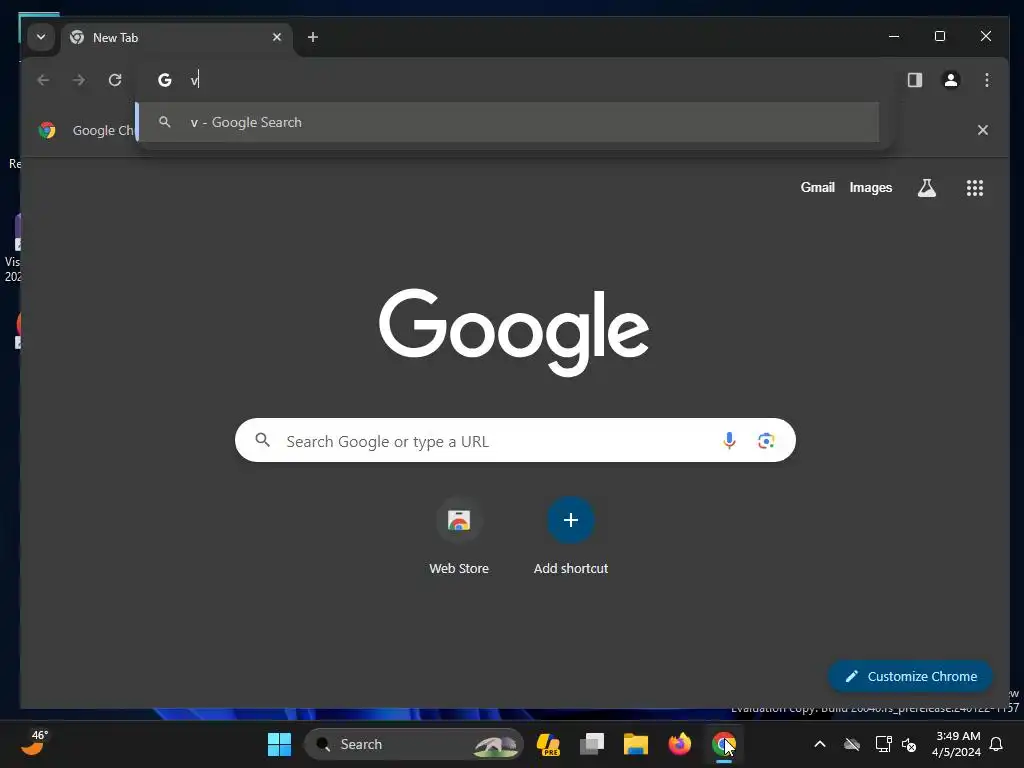Click the search icon in suggestion row

[x=165, y=122]
